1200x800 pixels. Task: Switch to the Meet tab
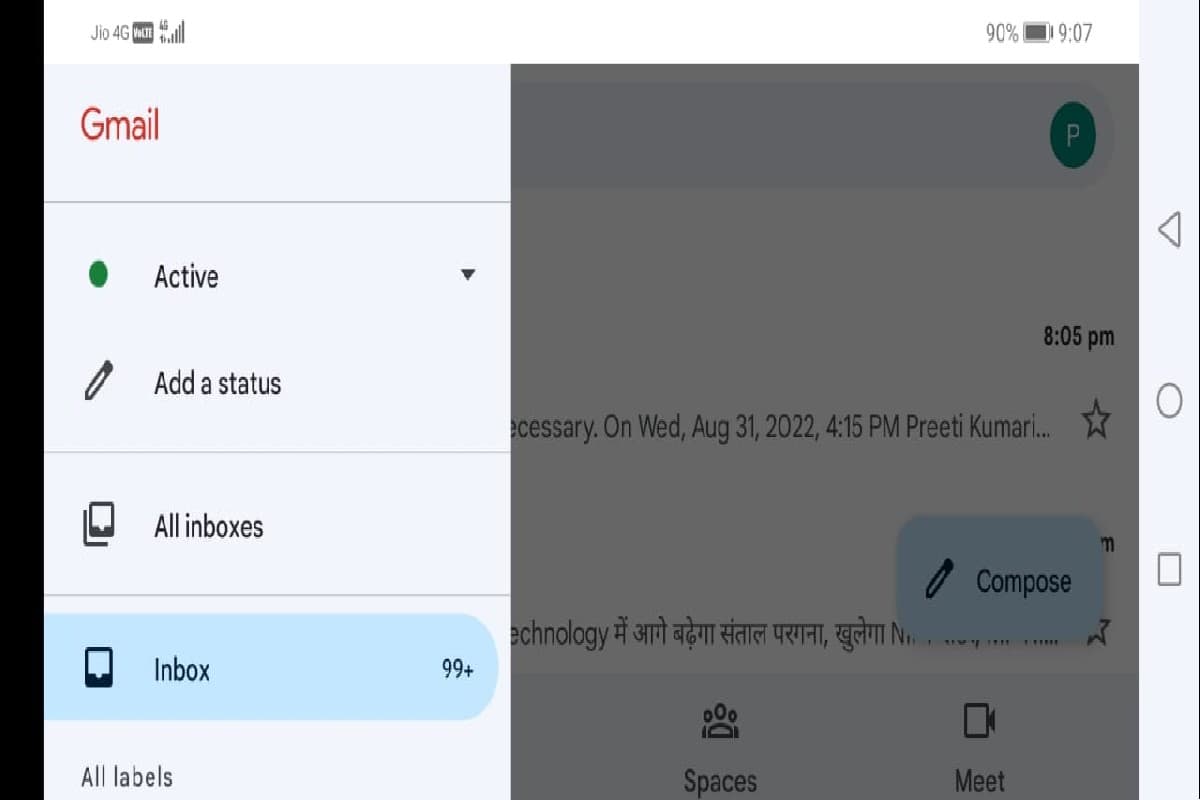[979, 780]
